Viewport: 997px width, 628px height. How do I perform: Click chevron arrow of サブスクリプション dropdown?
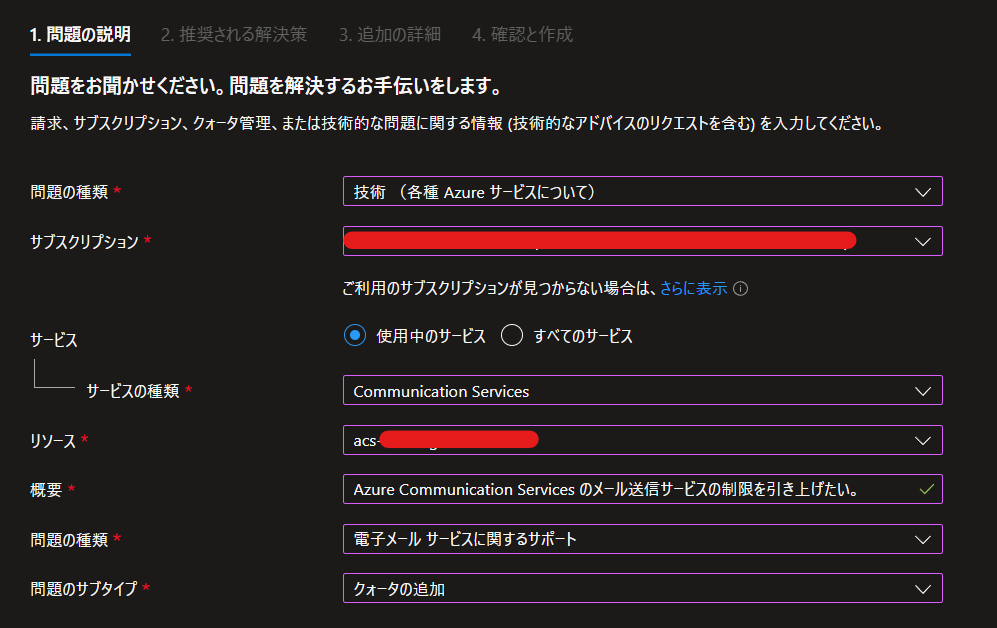coord(923,242)
